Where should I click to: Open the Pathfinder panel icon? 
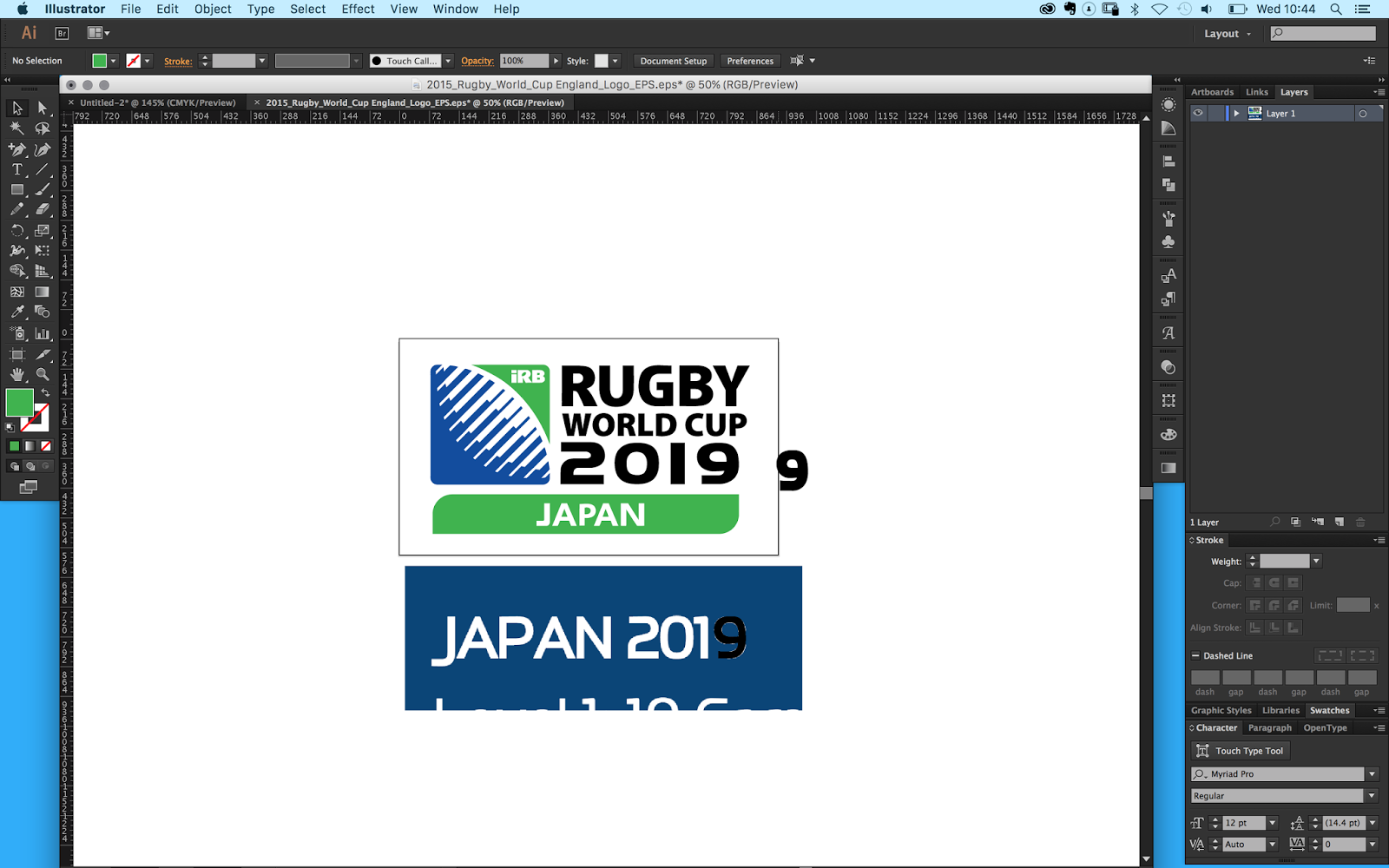[x=1168, y=185]
